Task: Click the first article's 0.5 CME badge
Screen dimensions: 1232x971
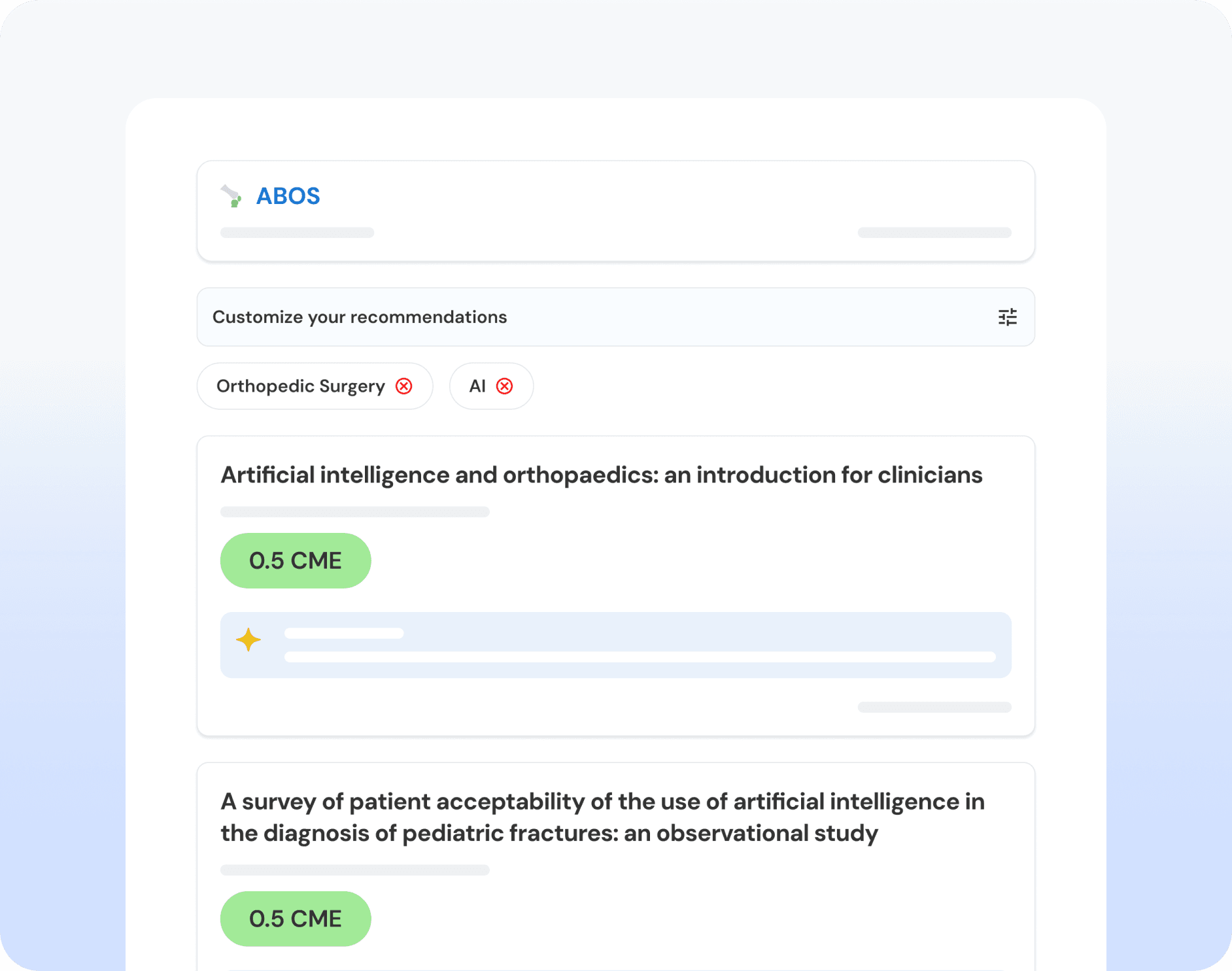Action: click(296, 561)
